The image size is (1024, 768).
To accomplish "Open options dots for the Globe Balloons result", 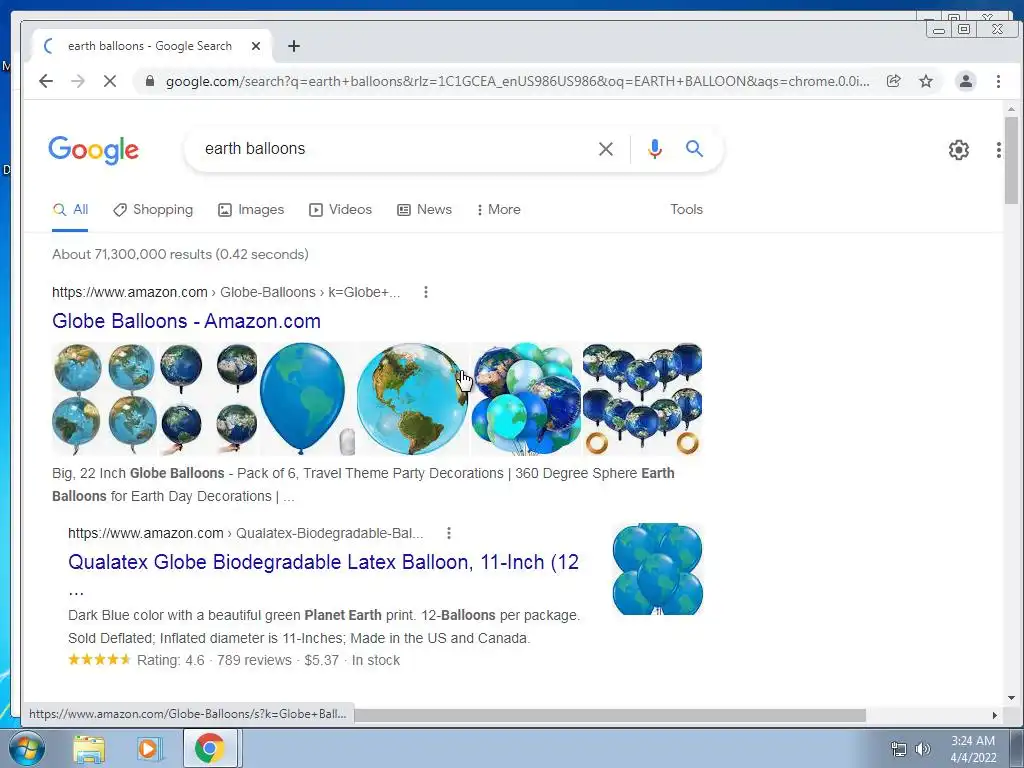I will [x=426, y=292].
